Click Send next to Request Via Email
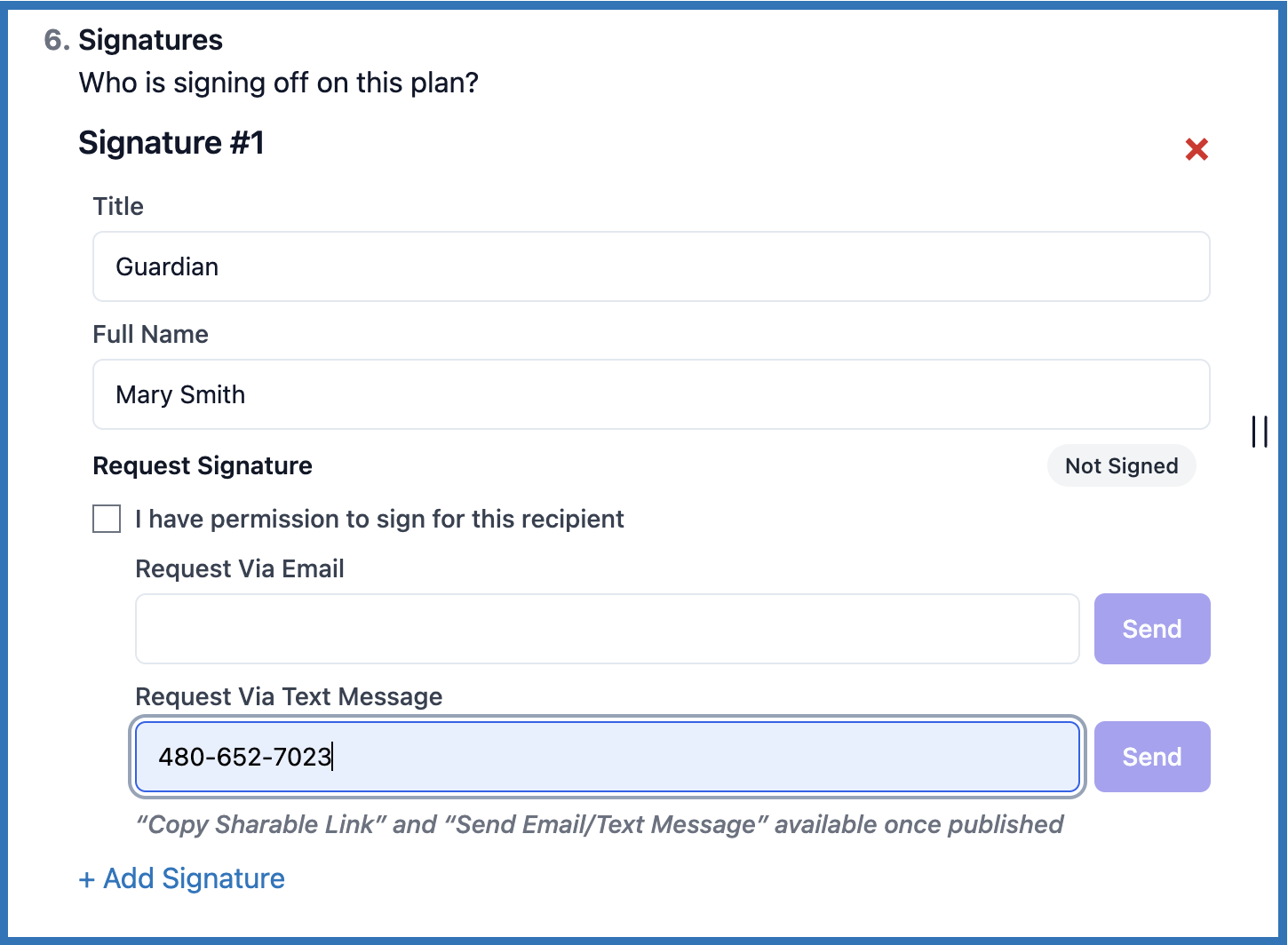 tap(1152, 629)
